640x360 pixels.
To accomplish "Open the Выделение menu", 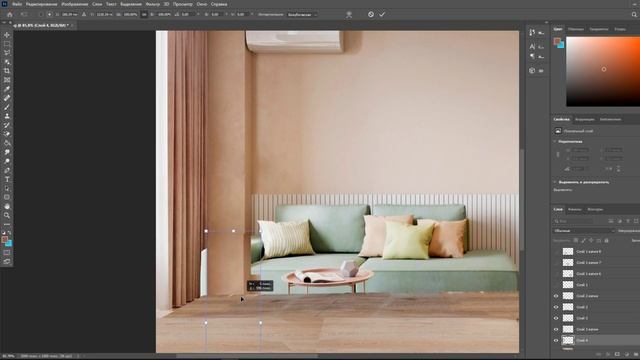I will (x=131, y=4).
